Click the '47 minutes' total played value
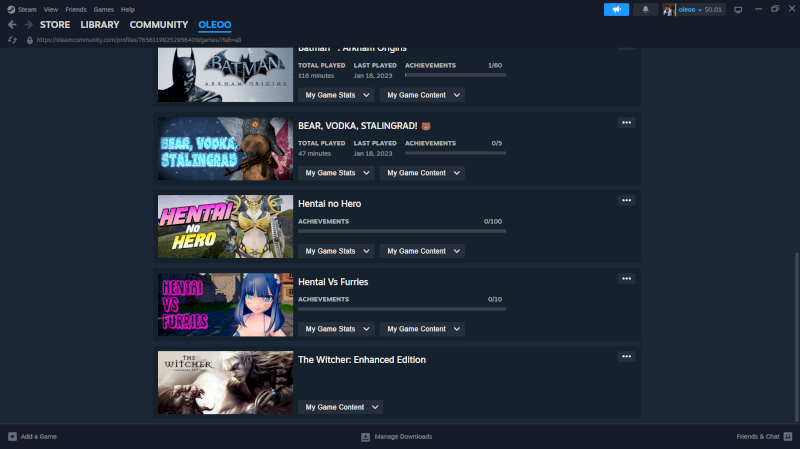800x449 pixels. (x=314, y=154)
